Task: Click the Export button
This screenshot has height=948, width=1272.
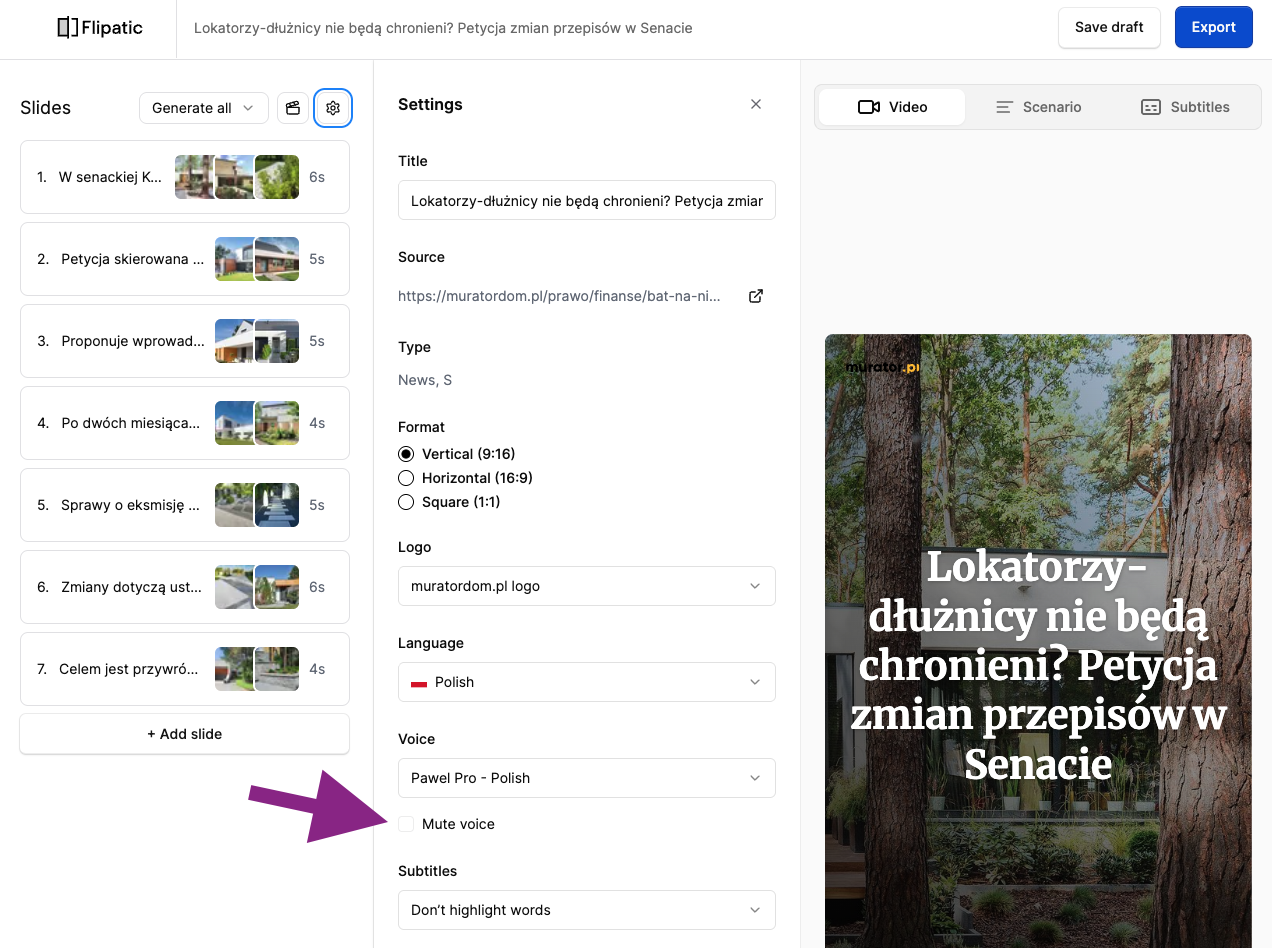Action: point(1213,28)
